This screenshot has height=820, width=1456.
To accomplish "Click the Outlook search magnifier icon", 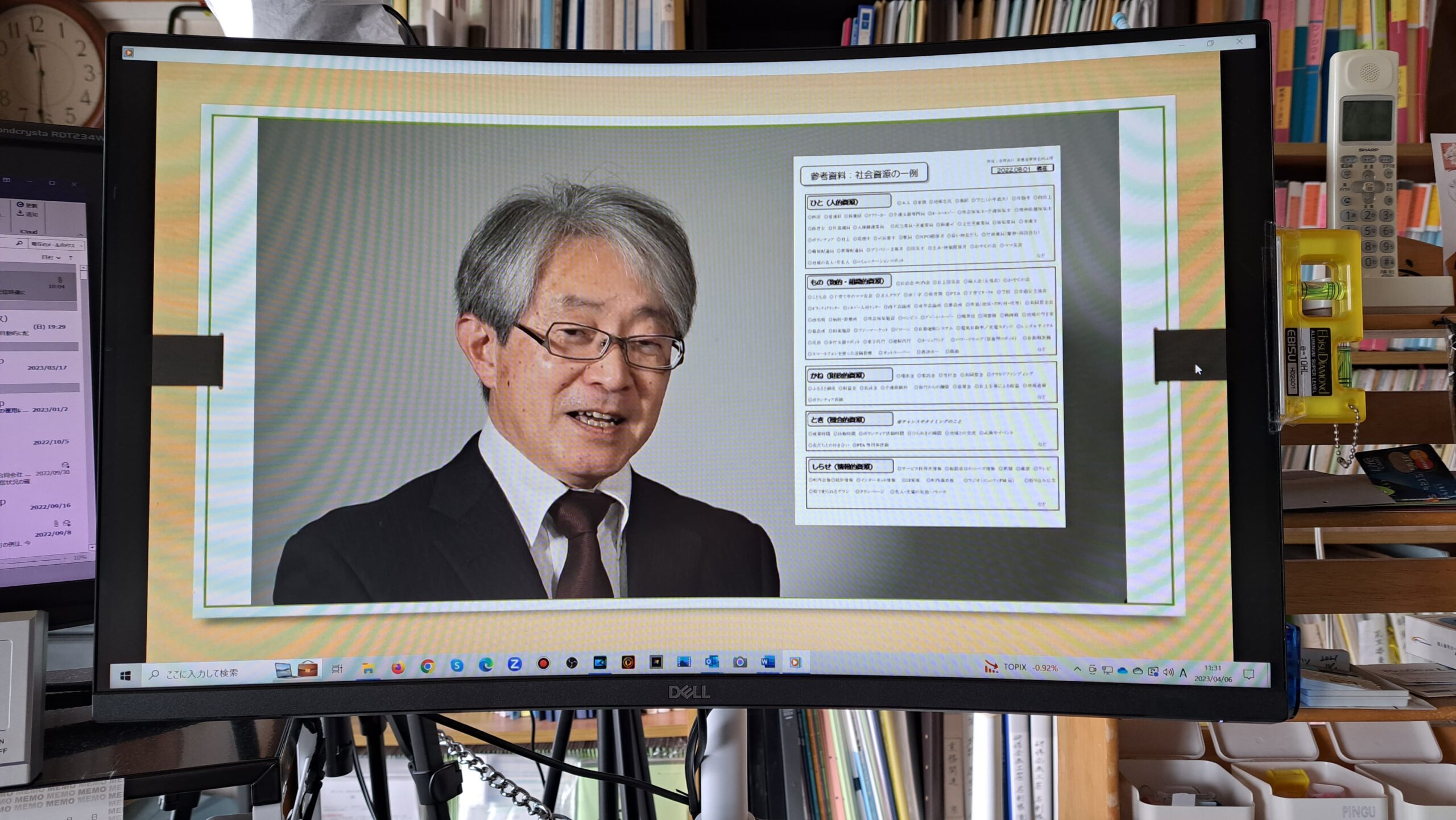I will pyautogui.click(x=19, y=243).
